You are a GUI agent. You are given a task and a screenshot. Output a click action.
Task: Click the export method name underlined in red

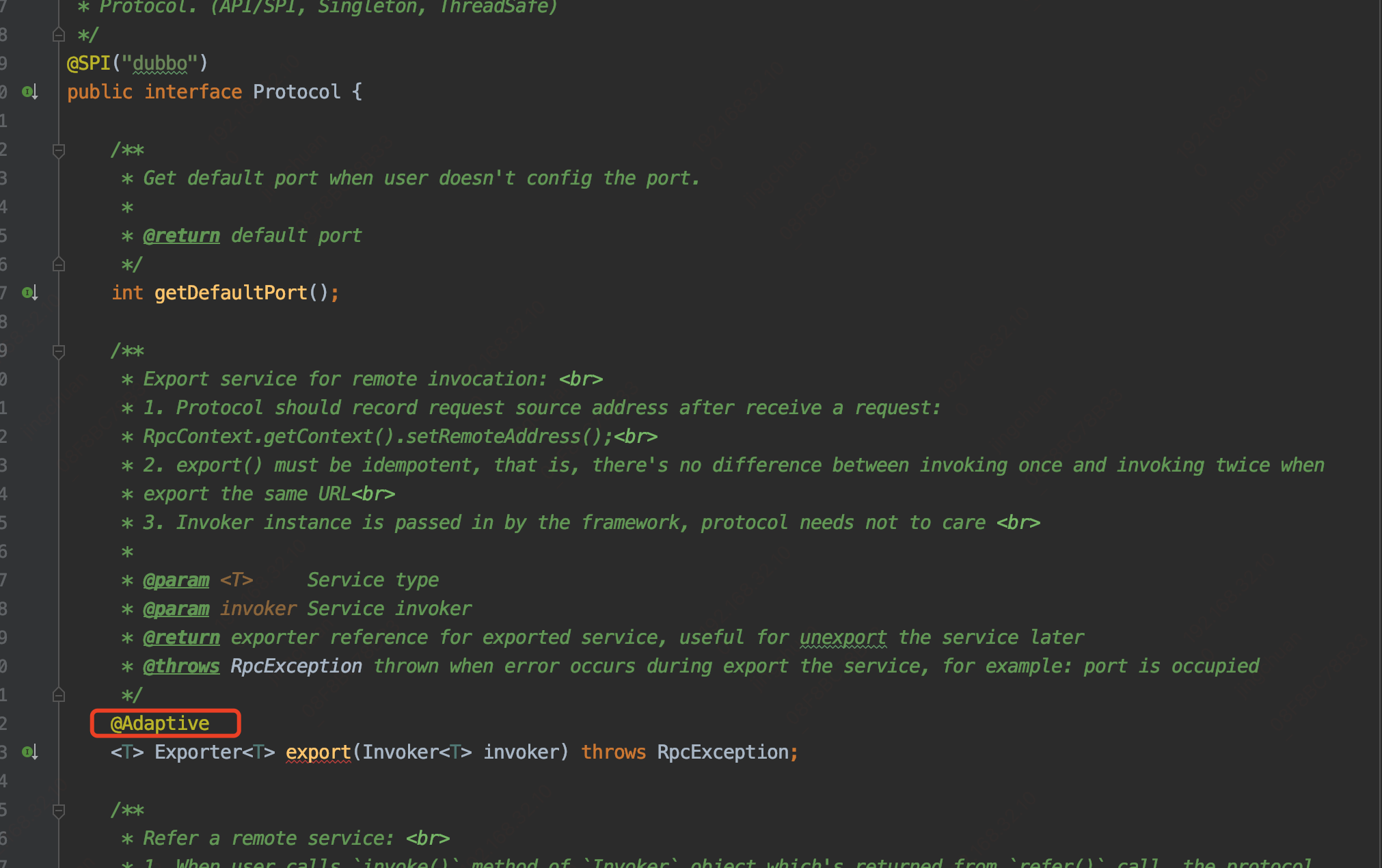pyautogui.click(x=318, y=752)
